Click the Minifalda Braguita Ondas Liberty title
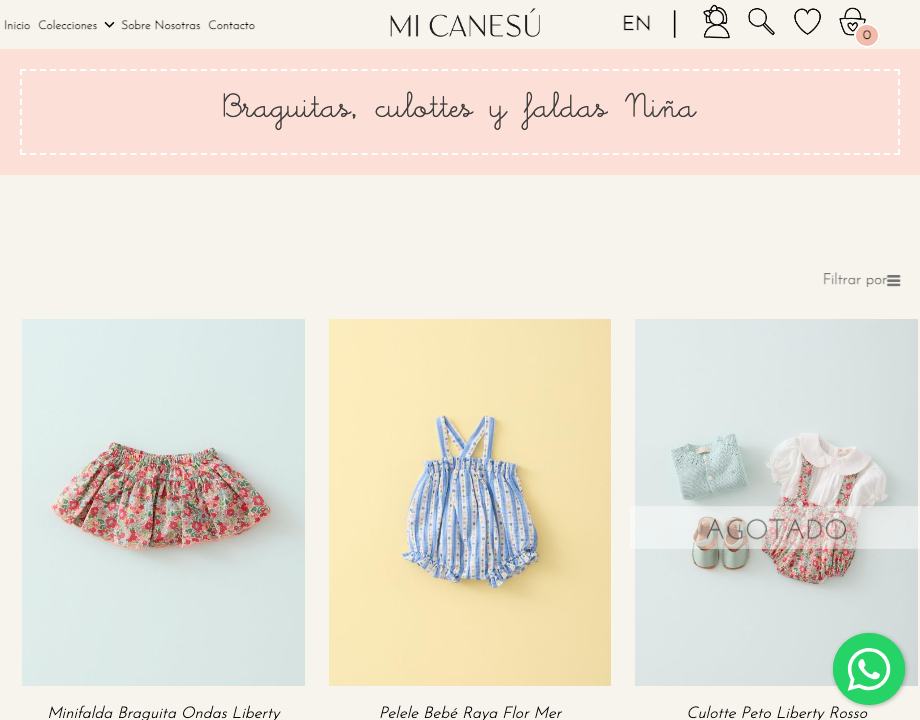This screenshot has width=920, height=720. click(163, 712)
